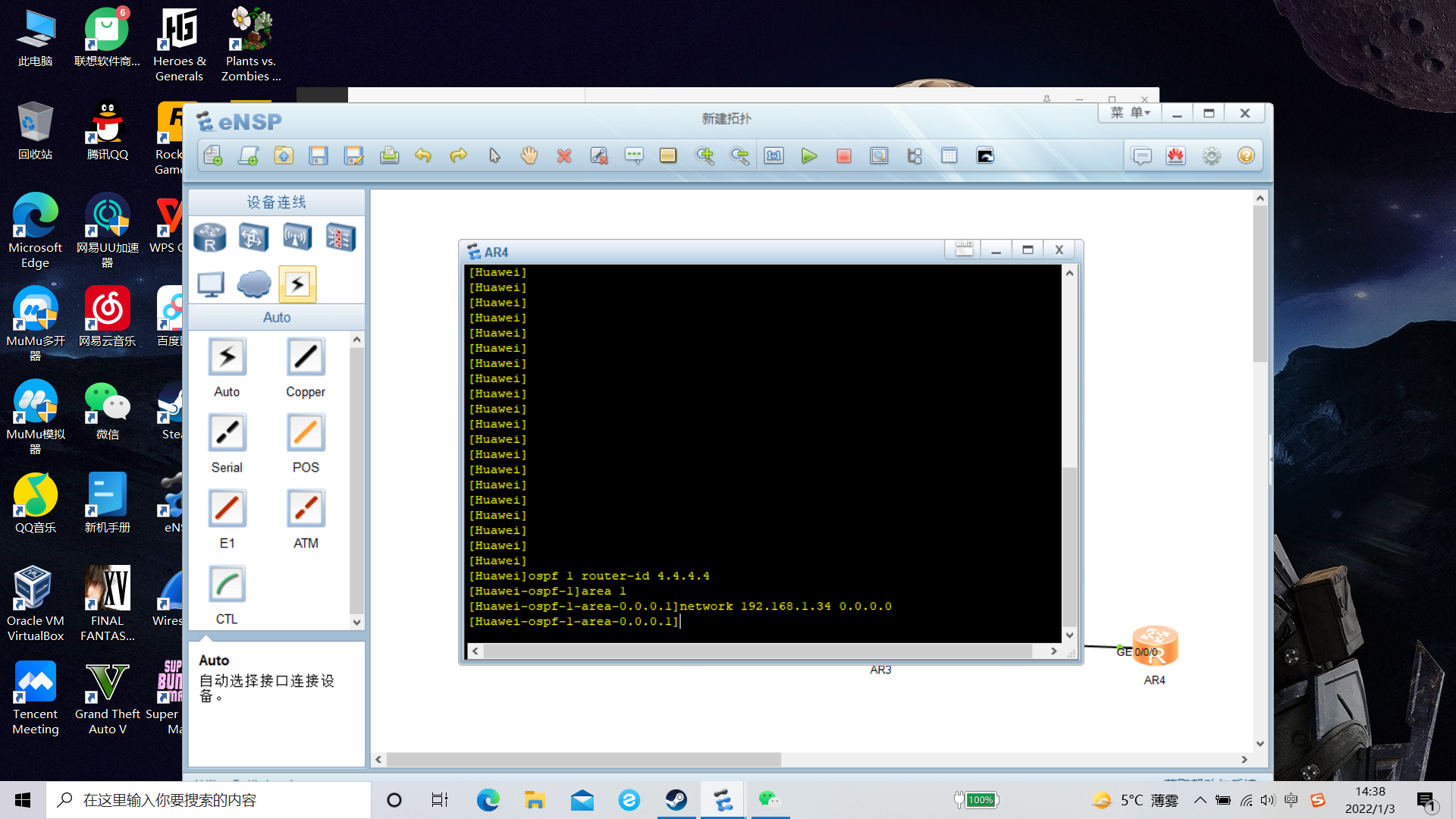Click the AR4 terminal scroll-down arrow

coord(1069,635)
